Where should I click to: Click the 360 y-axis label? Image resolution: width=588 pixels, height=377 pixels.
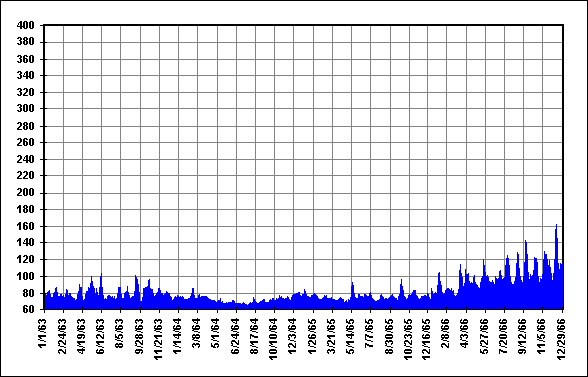[x=26, y=59]
